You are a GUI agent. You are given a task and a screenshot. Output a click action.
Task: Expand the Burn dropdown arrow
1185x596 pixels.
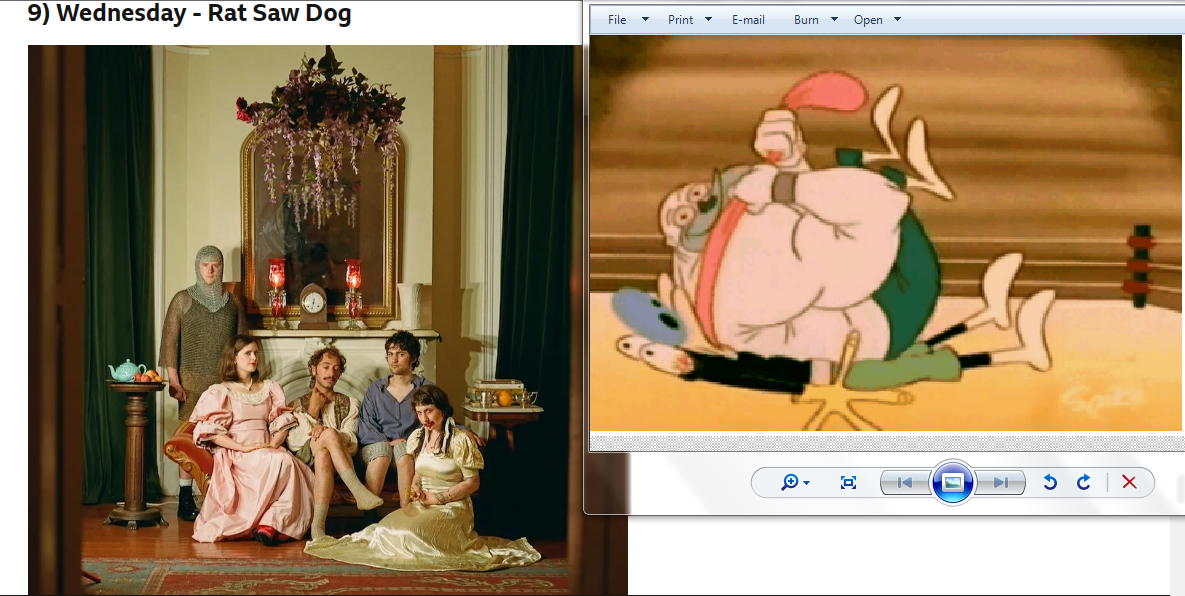click(x=834, y=20)
